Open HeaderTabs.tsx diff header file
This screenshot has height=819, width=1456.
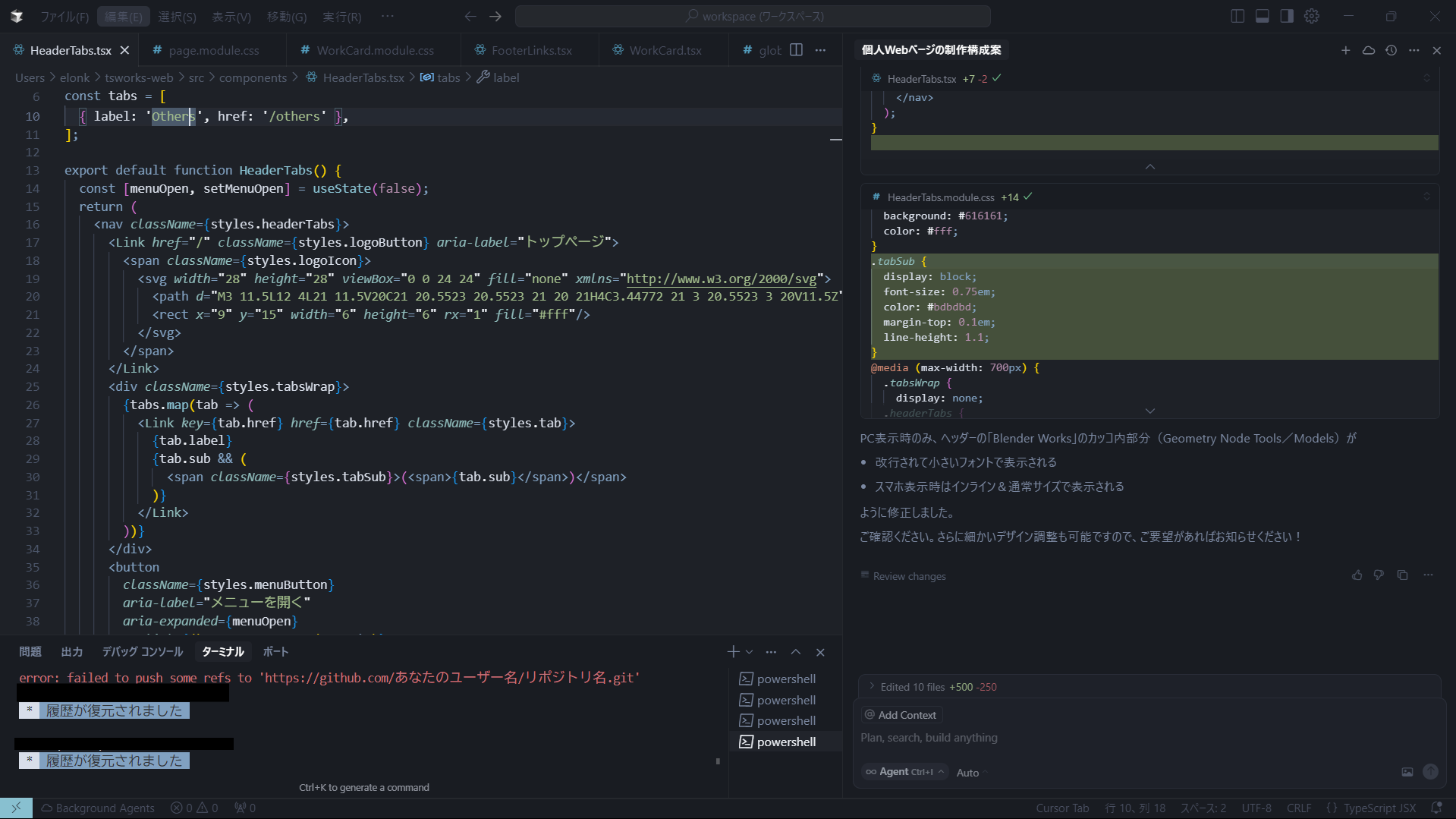coord(921,79)
